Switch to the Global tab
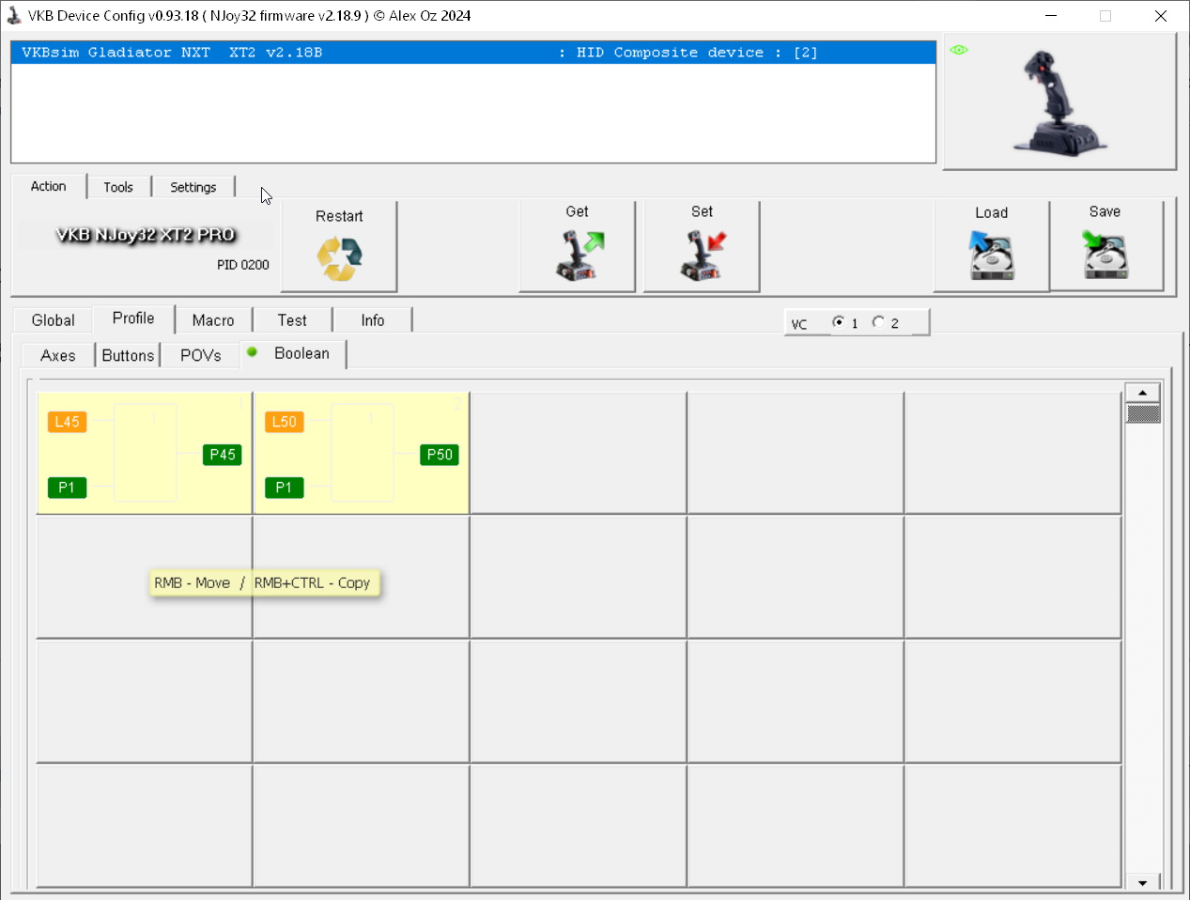This screenshot has width=1190, height=900. coord(53,320)
